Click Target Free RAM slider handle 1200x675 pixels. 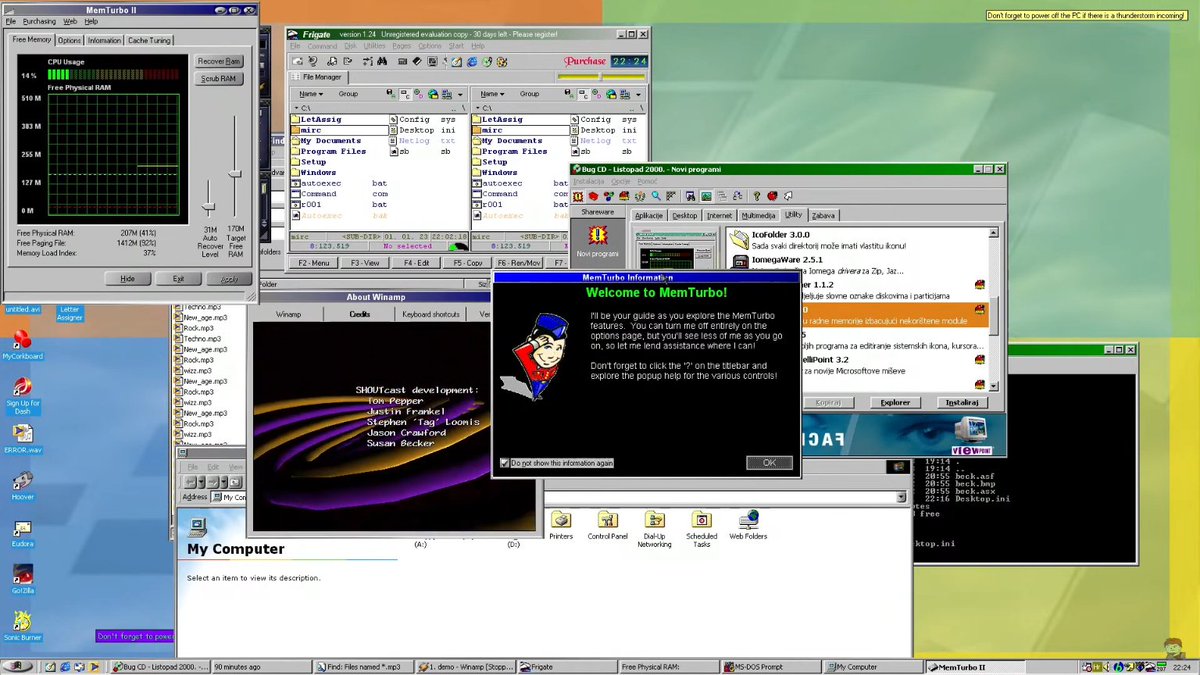(x=235, y=173)
